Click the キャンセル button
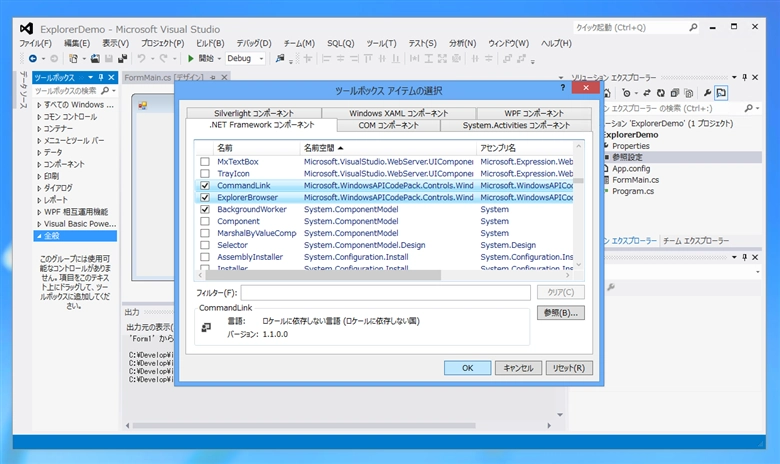Screen dimensions: 780x464 (x=518, y=368)
